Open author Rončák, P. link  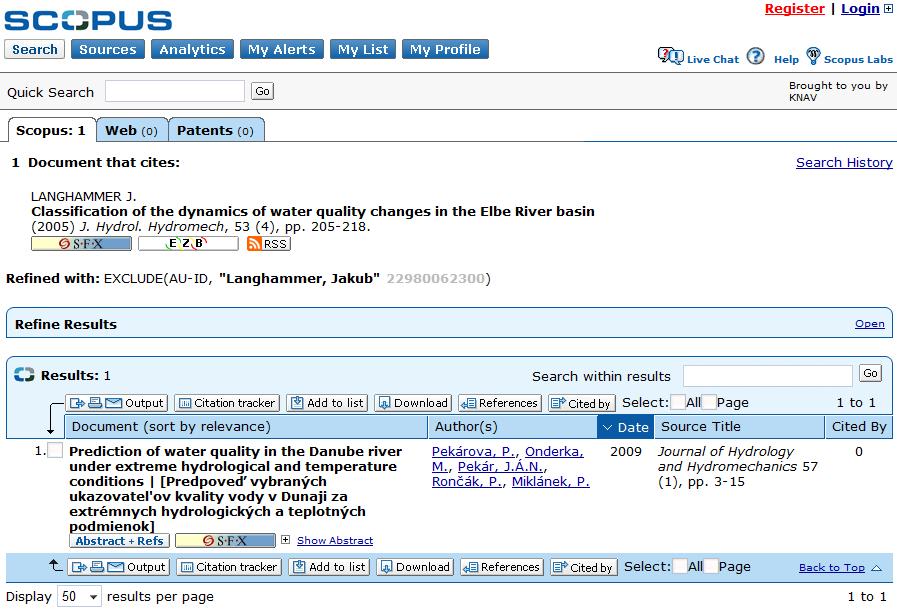click(467, 482)
